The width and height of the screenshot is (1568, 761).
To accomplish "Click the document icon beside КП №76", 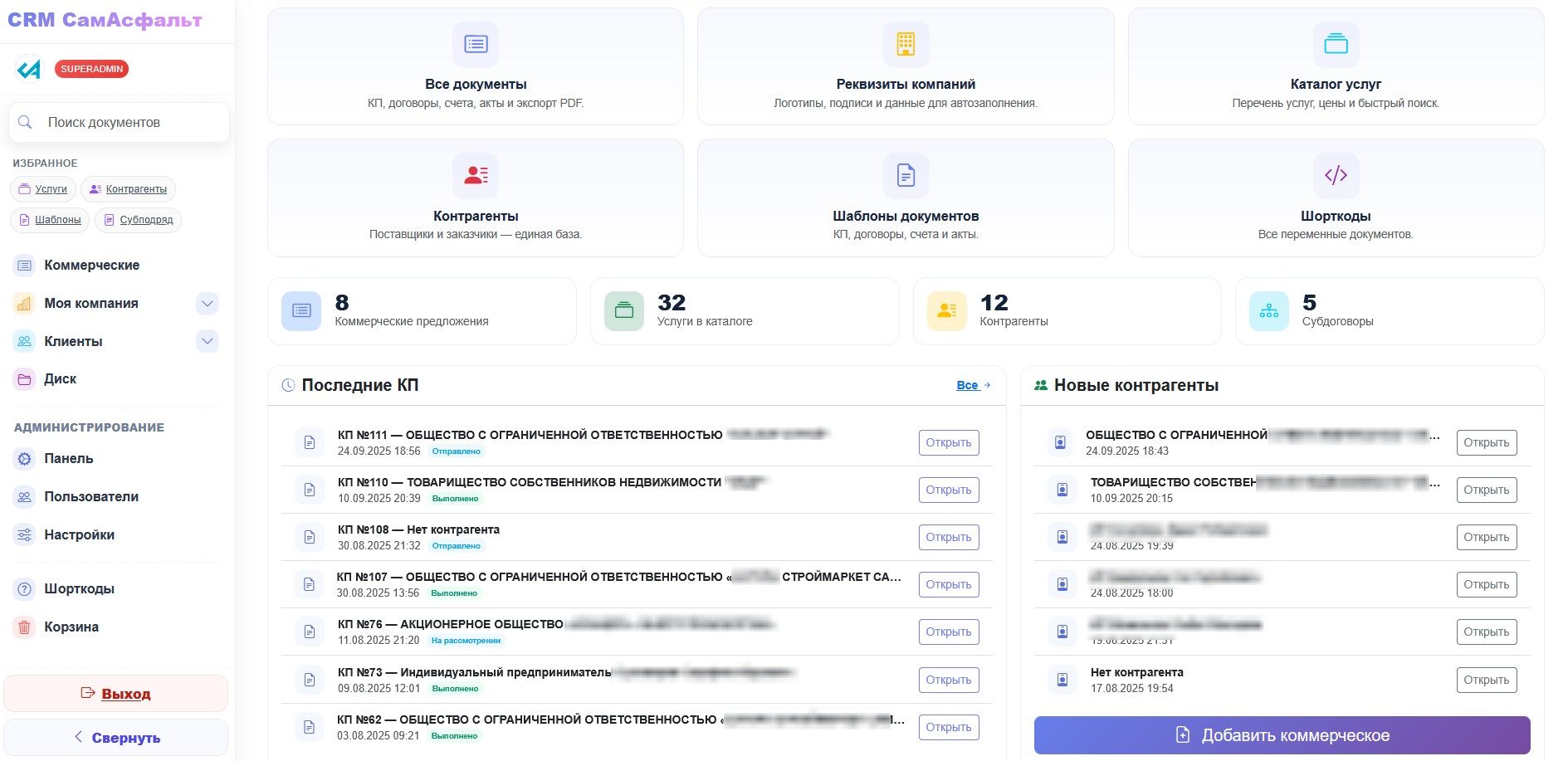I will click(310, 632).
